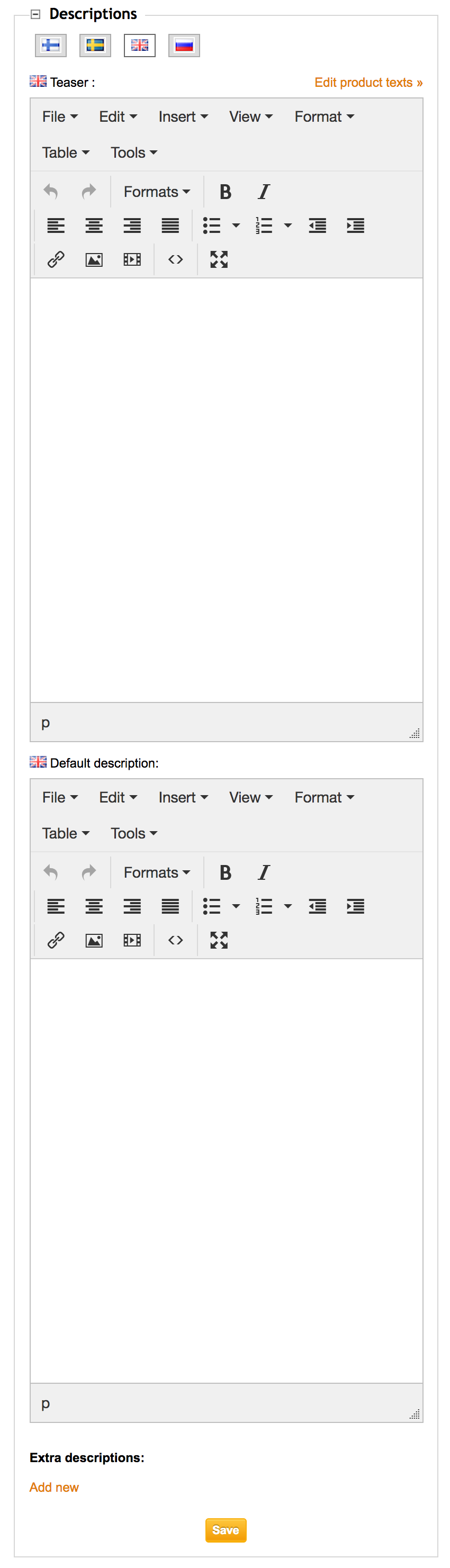This screenshot has width=450, height=1568.
Task: Justify text in Teaser editor
Action: pos(170,226)
